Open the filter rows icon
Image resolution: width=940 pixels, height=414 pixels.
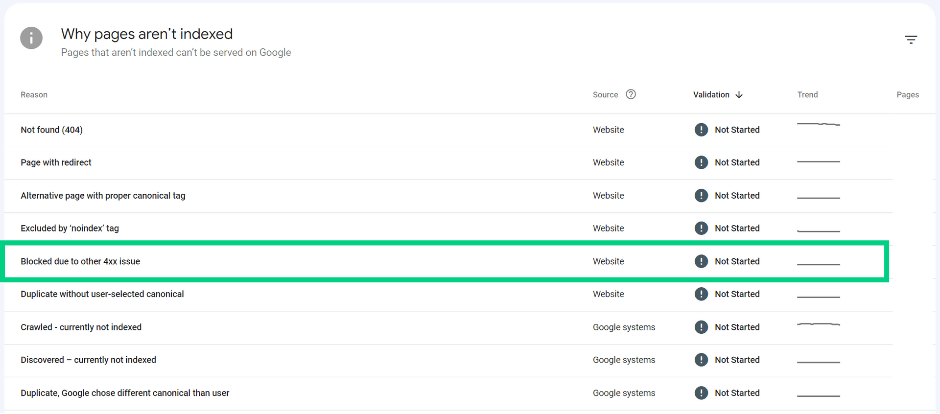[x=911, y=40]
